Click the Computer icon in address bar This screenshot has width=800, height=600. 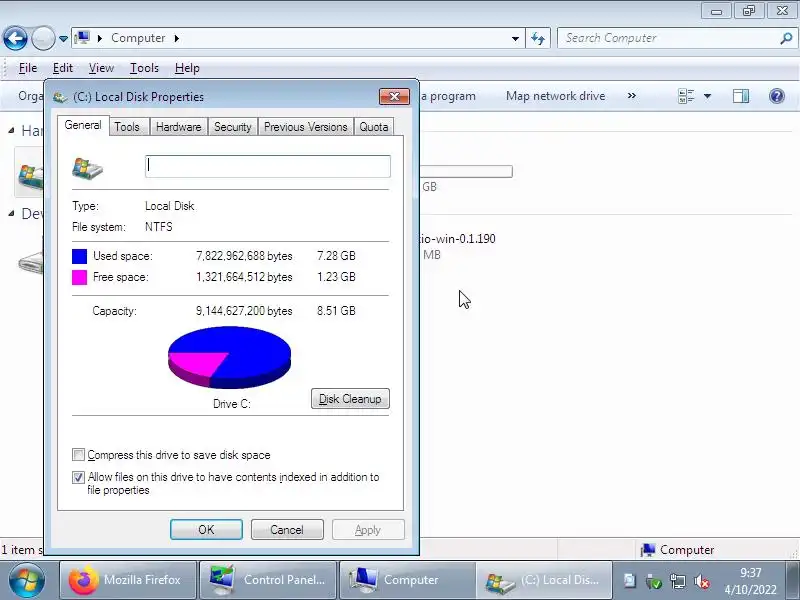click(x=82, y=38)
